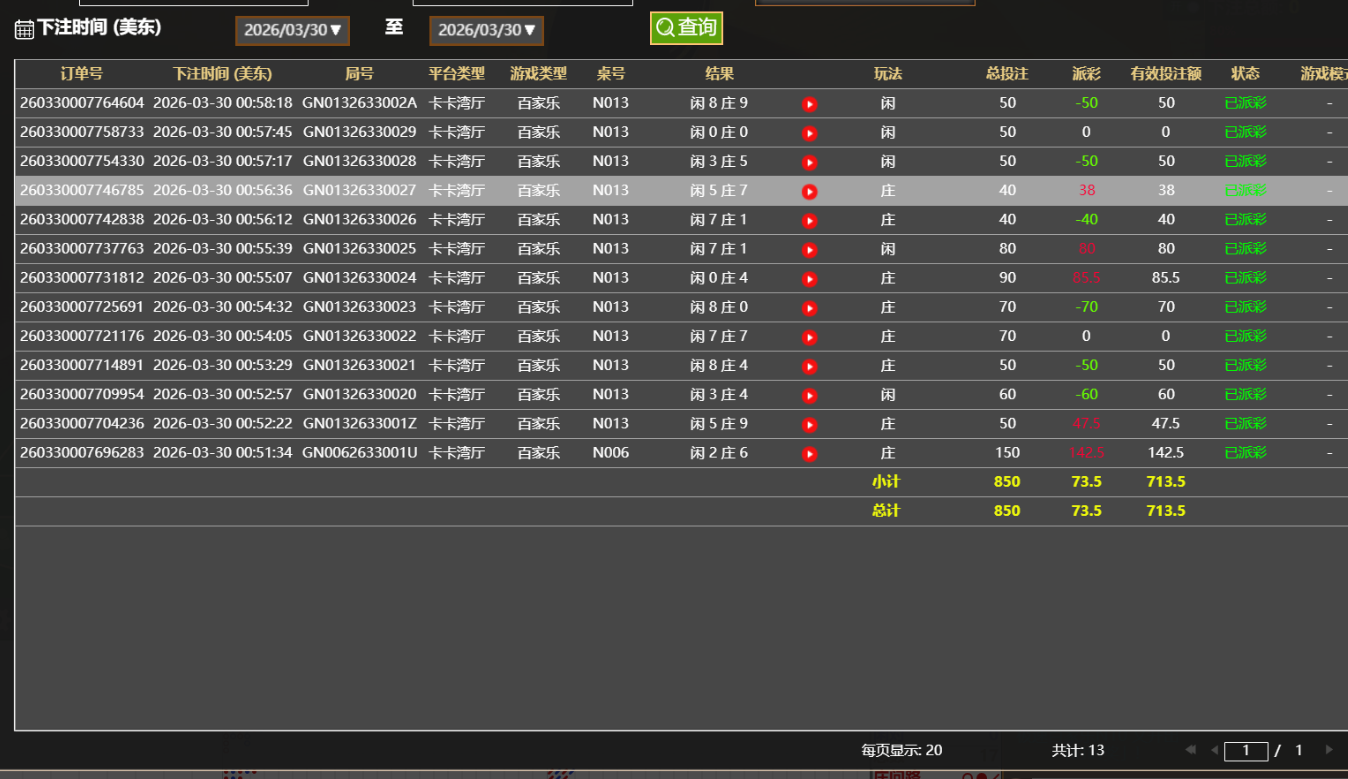
Task: Click the 派彩 column header
Action: coord(1086,74)
